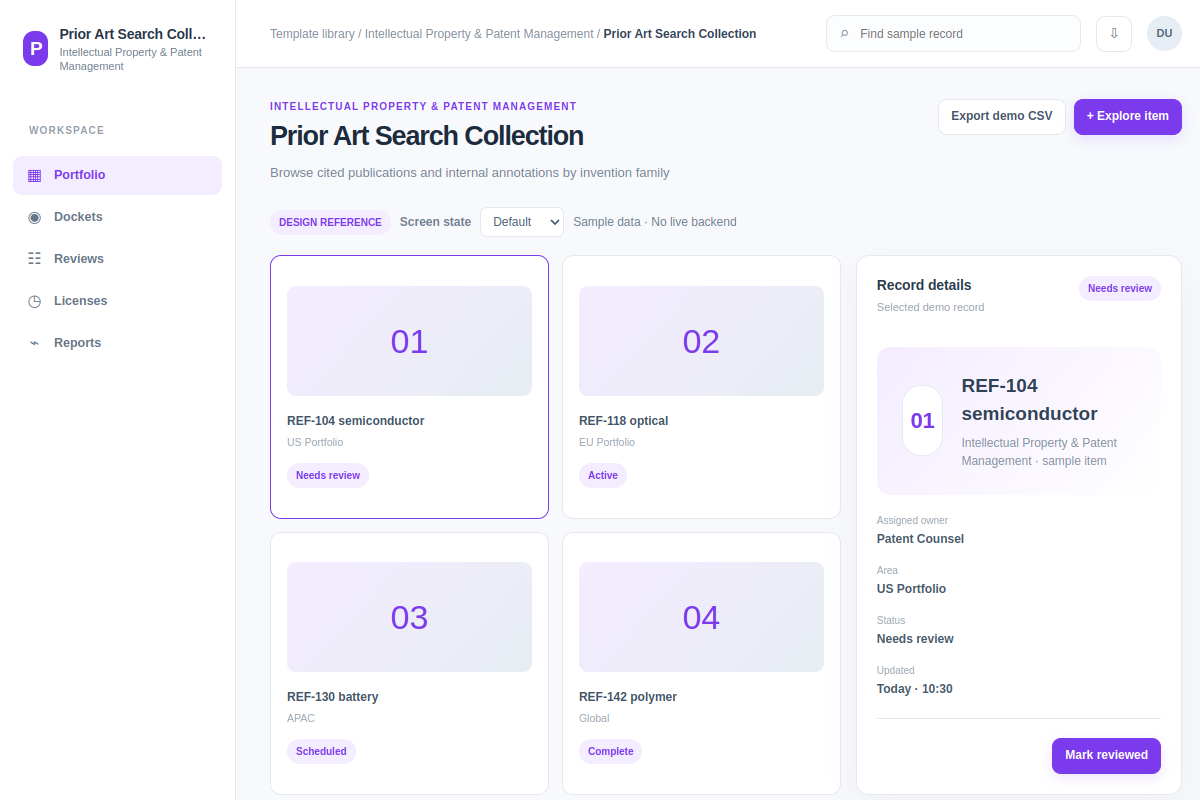
Task: Open Reviews in the sidebar
Action: tap(117, 259)
